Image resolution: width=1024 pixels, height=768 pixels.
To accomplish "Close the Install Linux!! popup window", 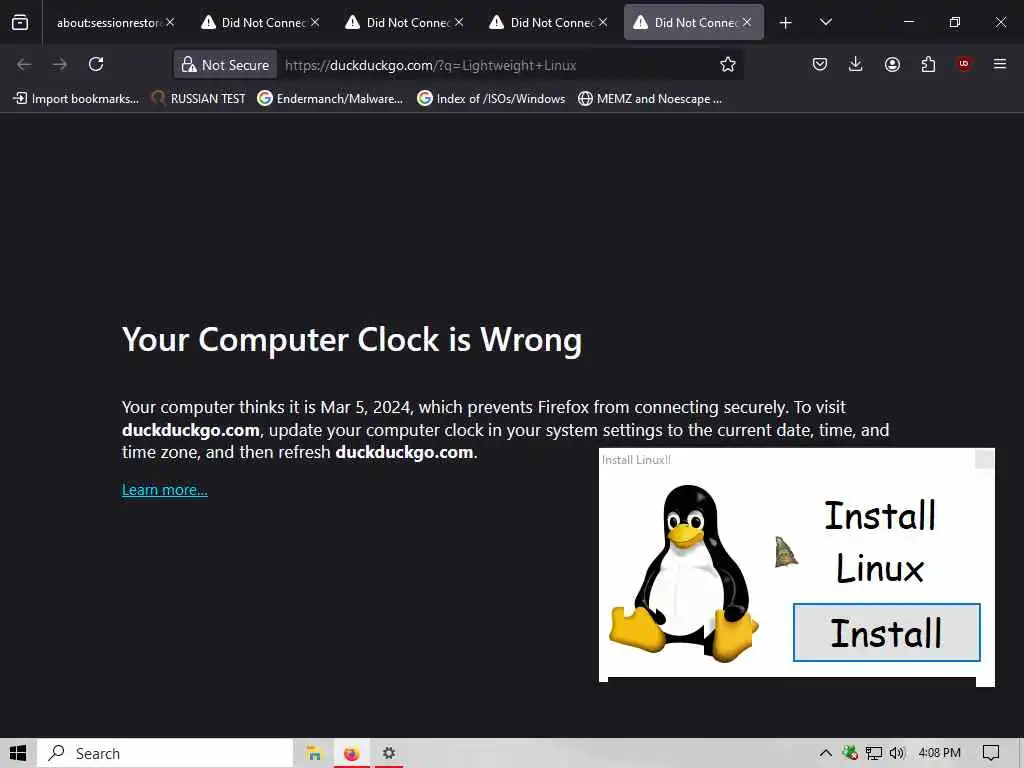I will pyautogui.click(x=984, y=459).
